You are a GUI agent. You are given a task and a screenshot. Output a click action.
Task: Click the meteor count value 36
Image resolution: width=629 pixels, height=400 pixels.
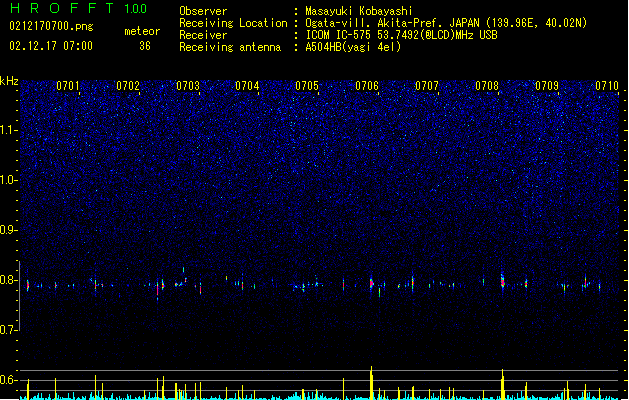pos(145,46)
